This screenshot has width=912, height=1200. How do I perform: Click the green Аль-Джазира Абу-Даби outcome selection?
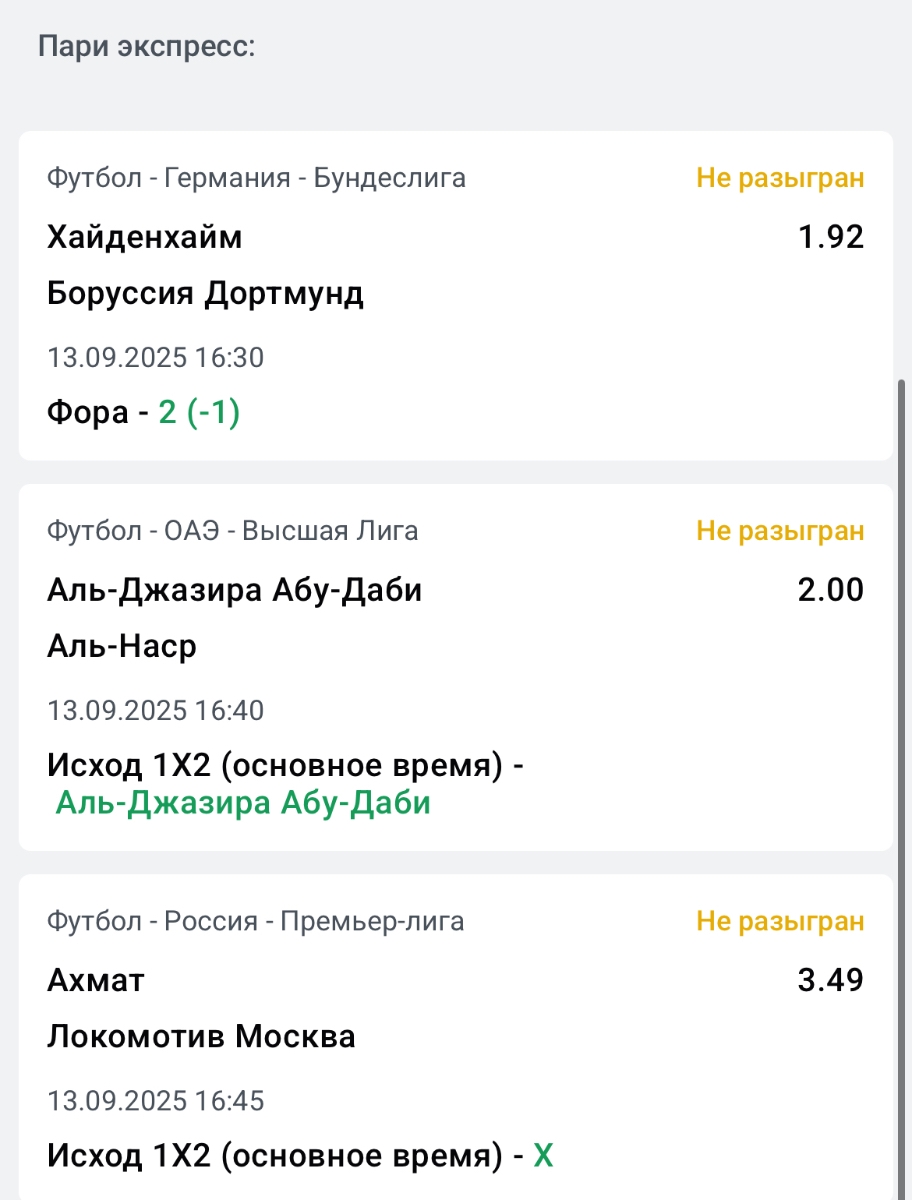click(x=243, y=802)
